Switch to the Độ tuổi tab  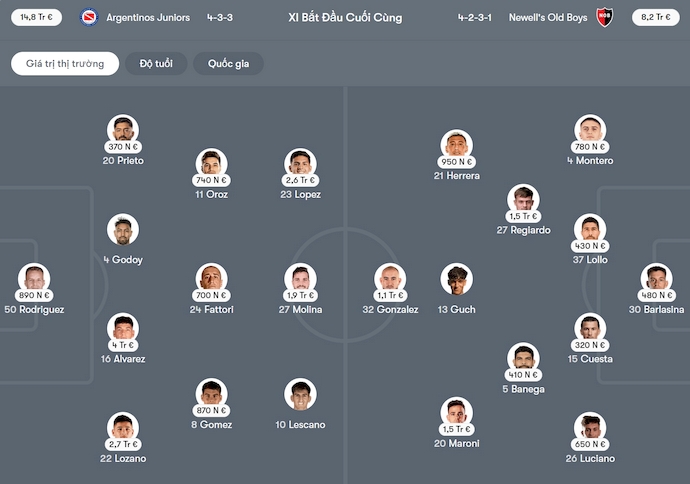(x=156, y=63)
